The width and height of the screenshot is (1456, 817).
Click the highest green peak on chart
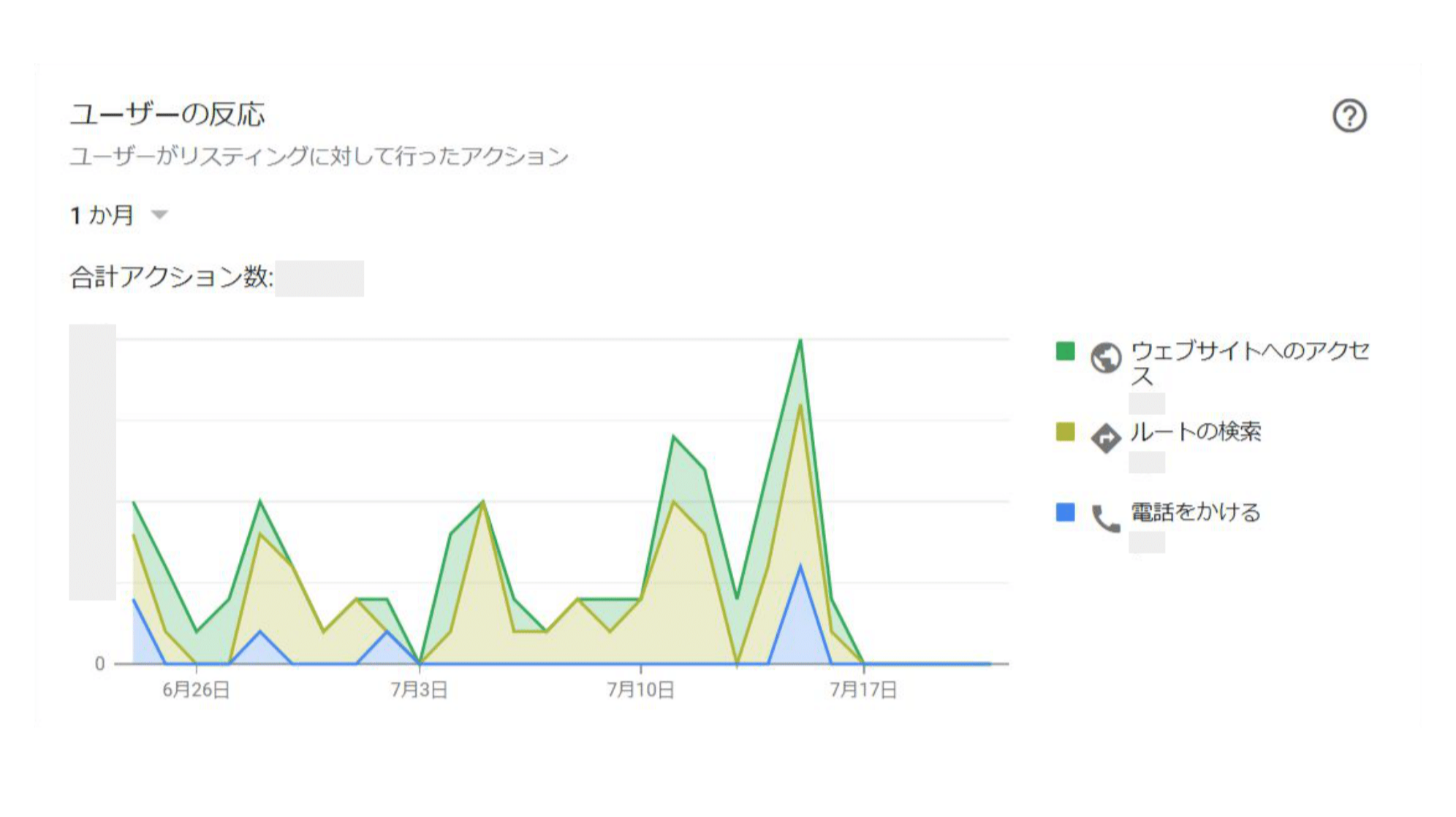[800, 341]
